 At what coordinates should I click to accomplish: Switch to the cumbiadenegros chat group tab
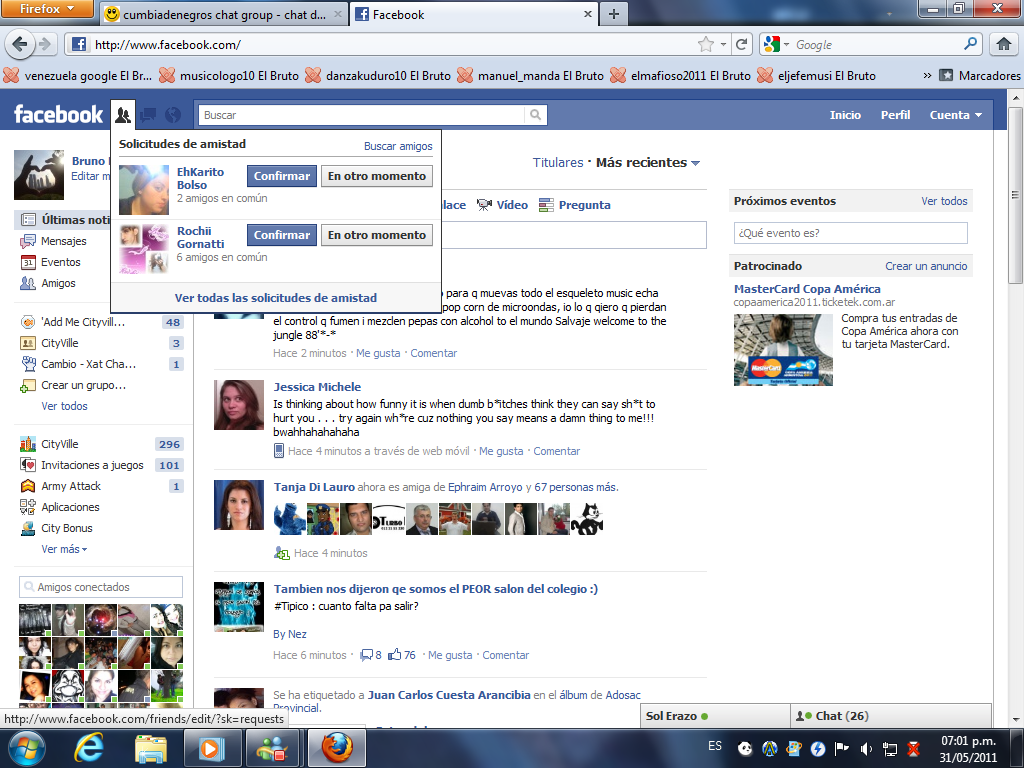pyautogui.click(x=223, y=14)
